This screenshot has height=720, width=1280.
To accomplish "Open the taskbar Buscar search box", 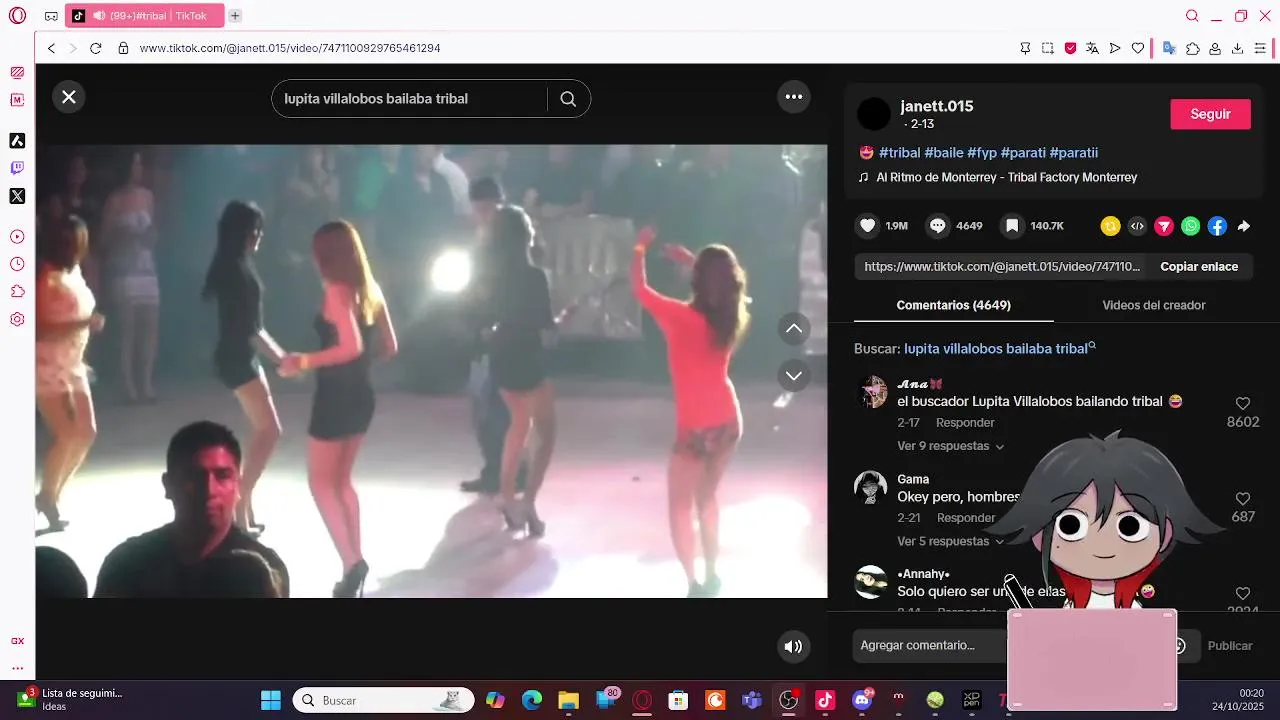I will click(x=383, y=700).
